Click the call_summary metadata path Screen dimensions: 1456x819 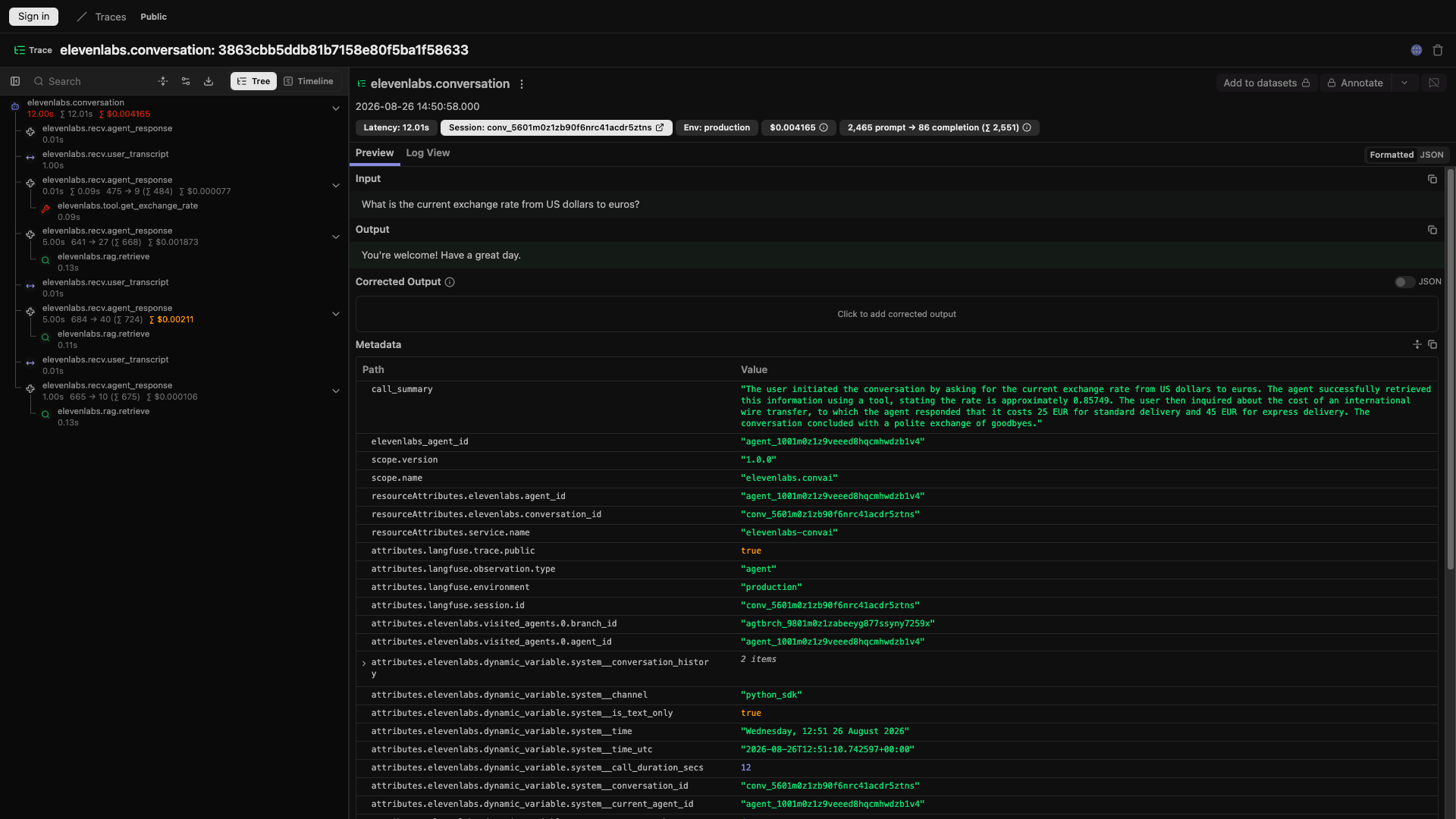[402, 390]
